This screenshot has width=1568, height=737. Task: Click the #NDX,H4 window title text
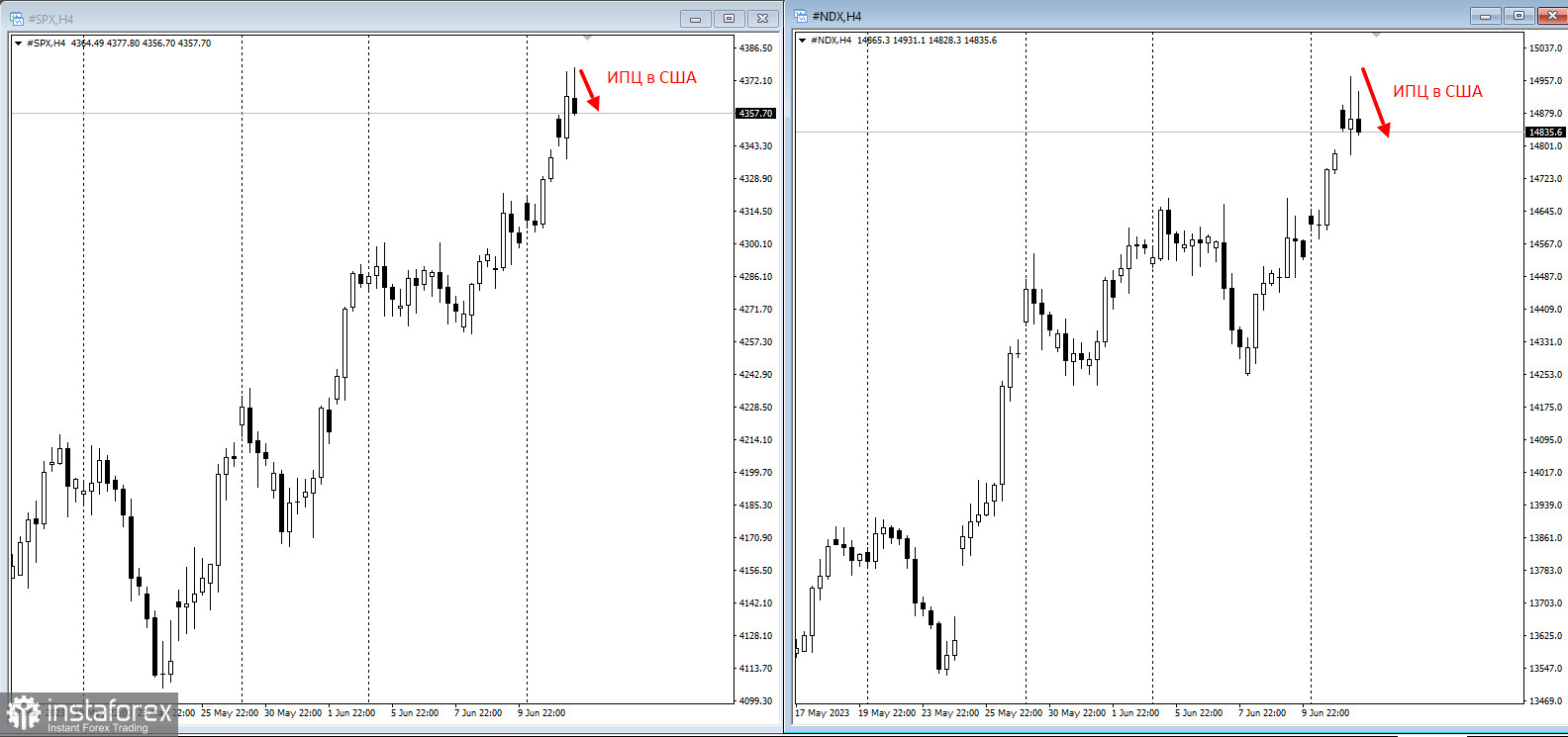click(x=836, y=16)
